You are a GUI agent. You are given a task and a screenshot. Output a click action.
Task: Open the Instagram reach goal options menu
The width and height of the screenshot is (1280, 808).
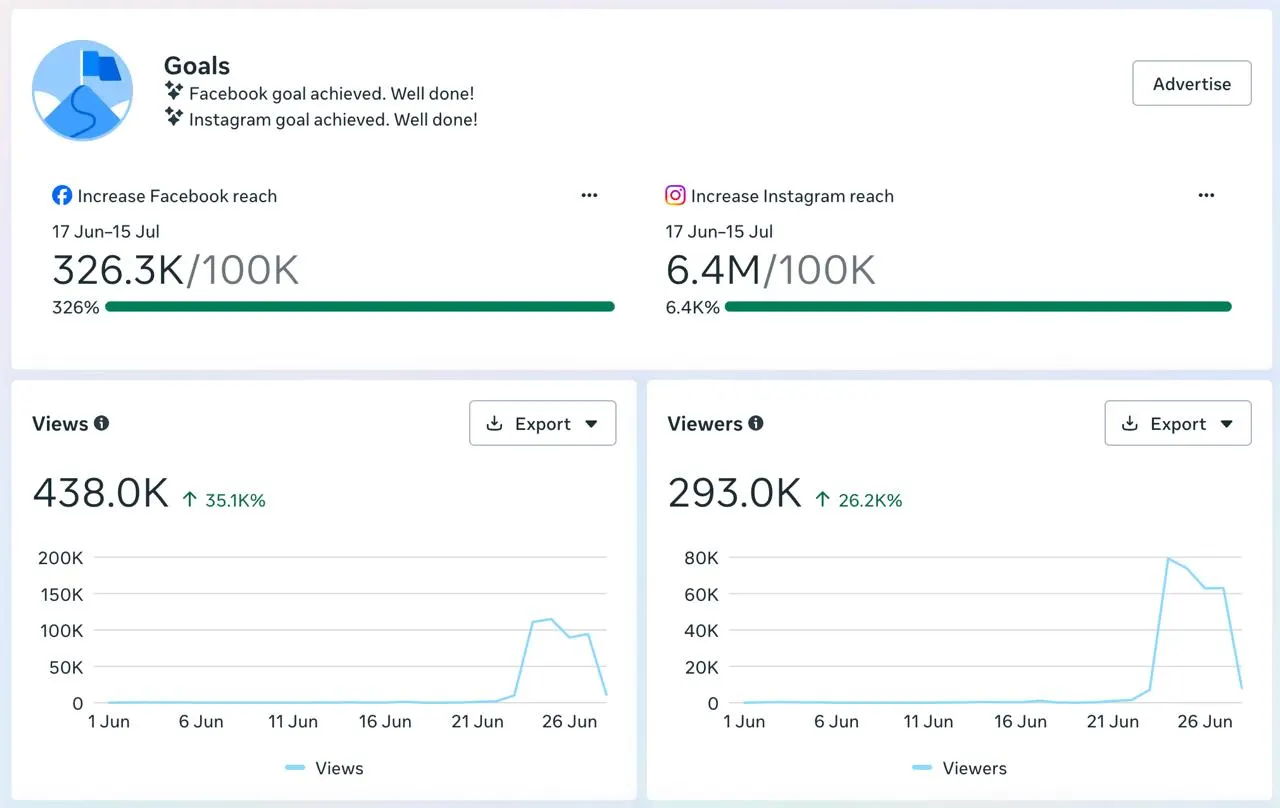(x=1206, y=196)
